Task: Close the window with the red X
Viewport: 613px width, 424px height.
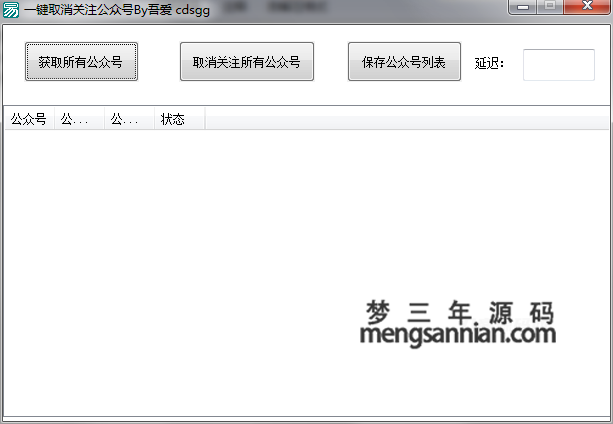Action: click(x=587, y=6)
